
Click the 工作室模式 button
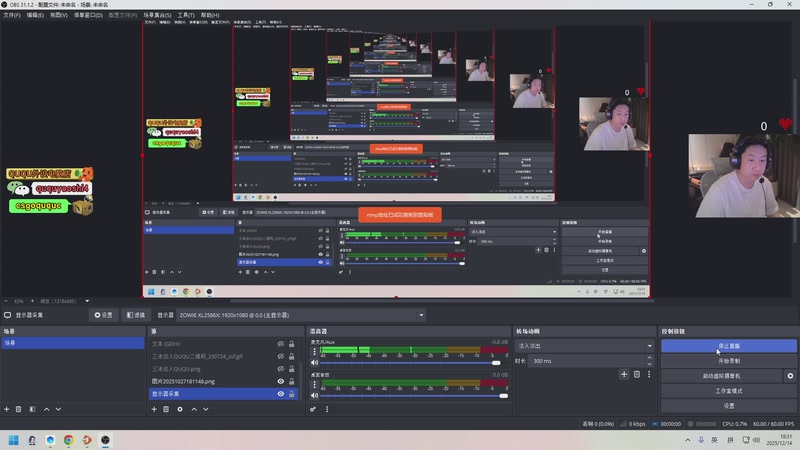coord(729,391)
